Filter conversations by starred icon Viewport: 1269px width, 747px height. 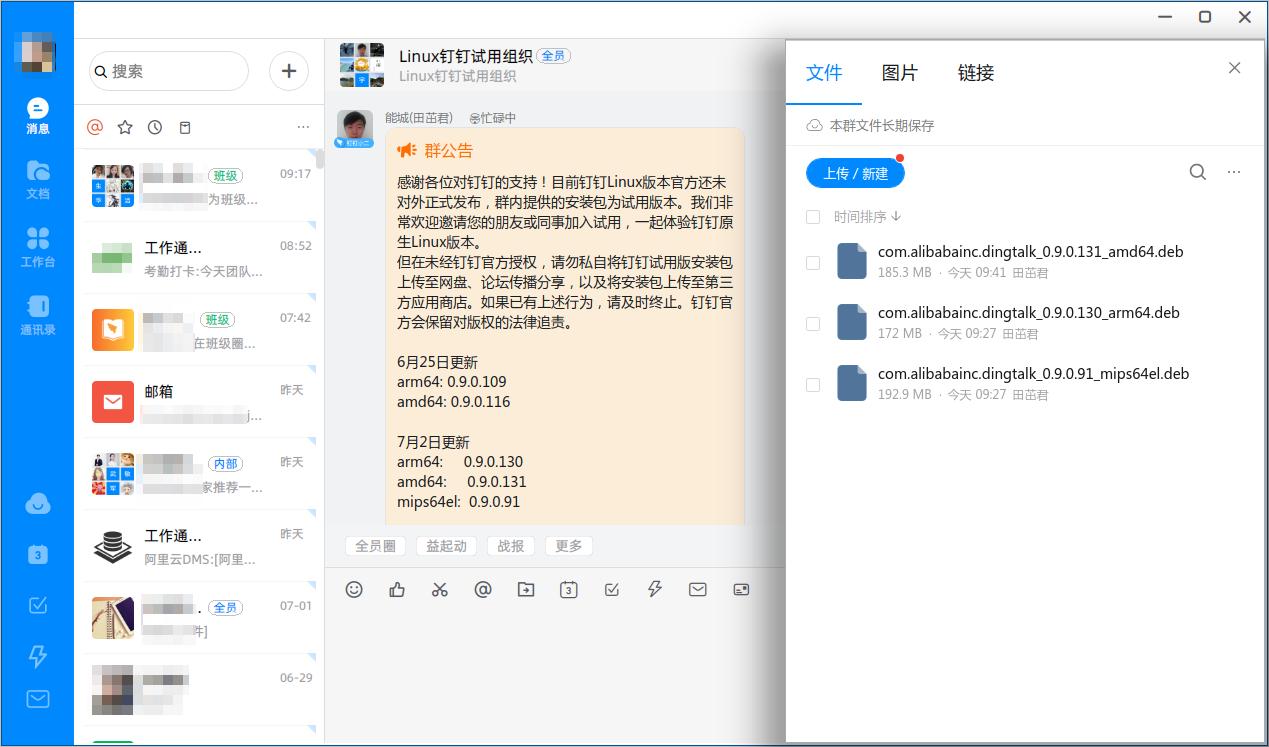click(125, 127)
